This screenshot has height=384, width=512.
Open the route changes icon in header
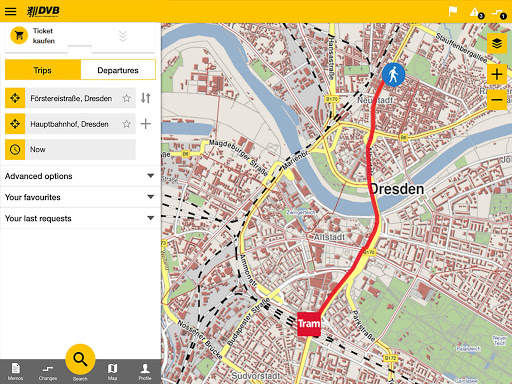[x=499, y=13]
